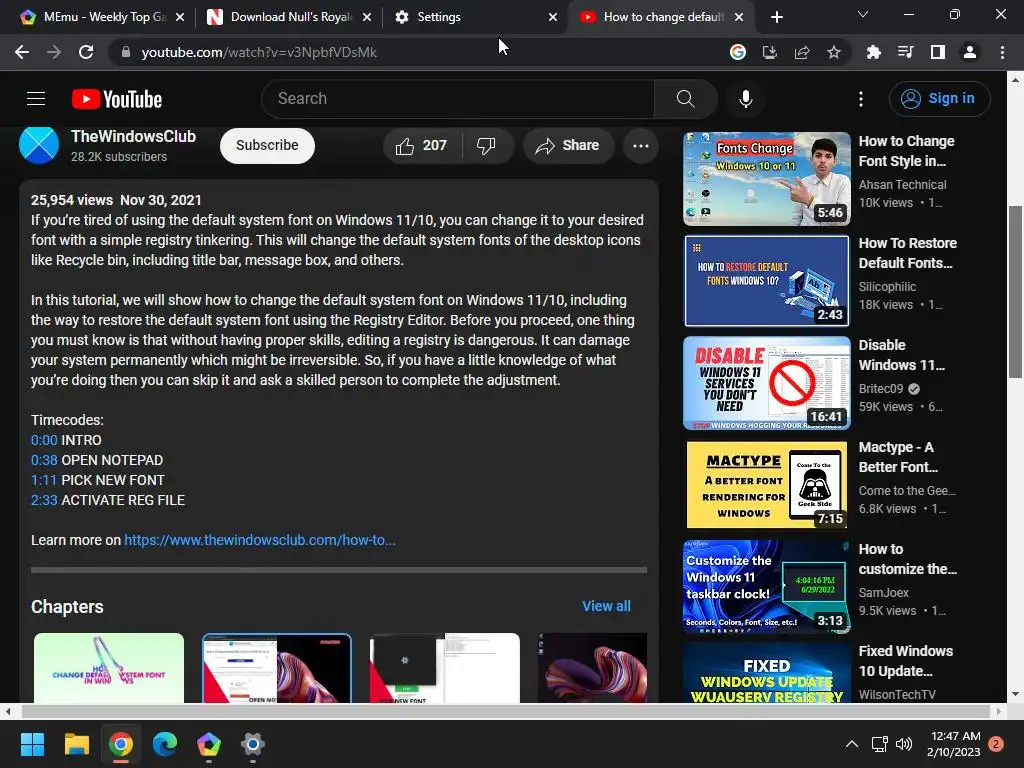Click the Chrome address bar URL
The height and width of the screenshot is (768, 1024).
click(x=259, y=52)
